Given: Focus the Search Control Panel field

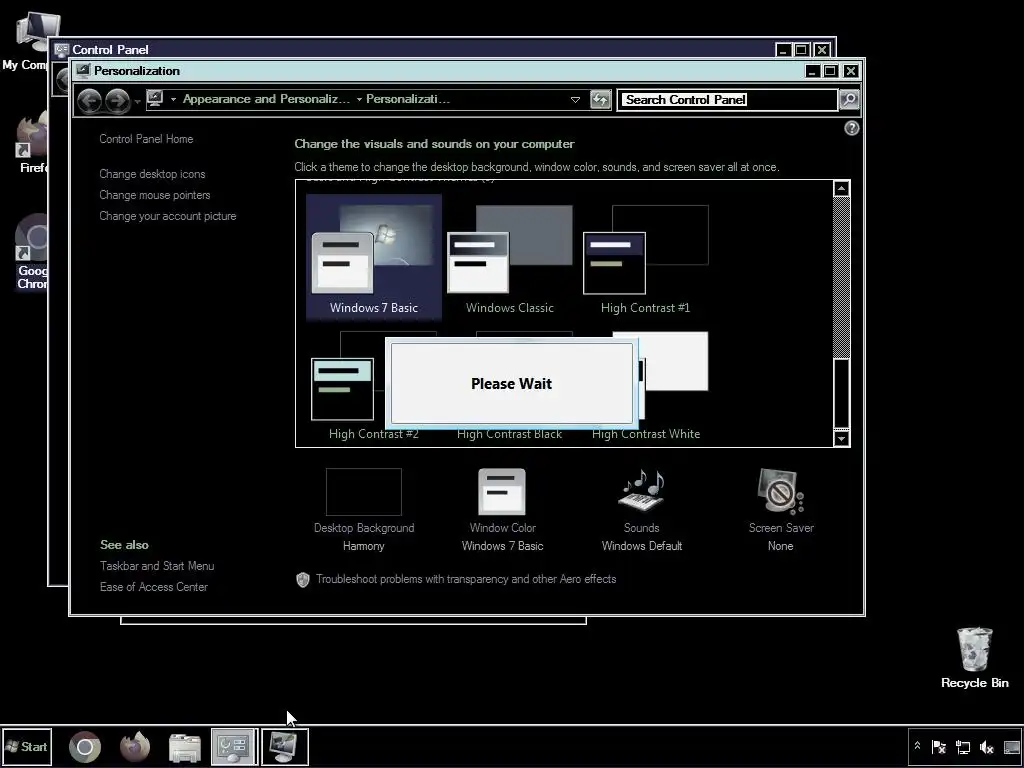Looking at the screenshot, I should (x=727, y=99).
